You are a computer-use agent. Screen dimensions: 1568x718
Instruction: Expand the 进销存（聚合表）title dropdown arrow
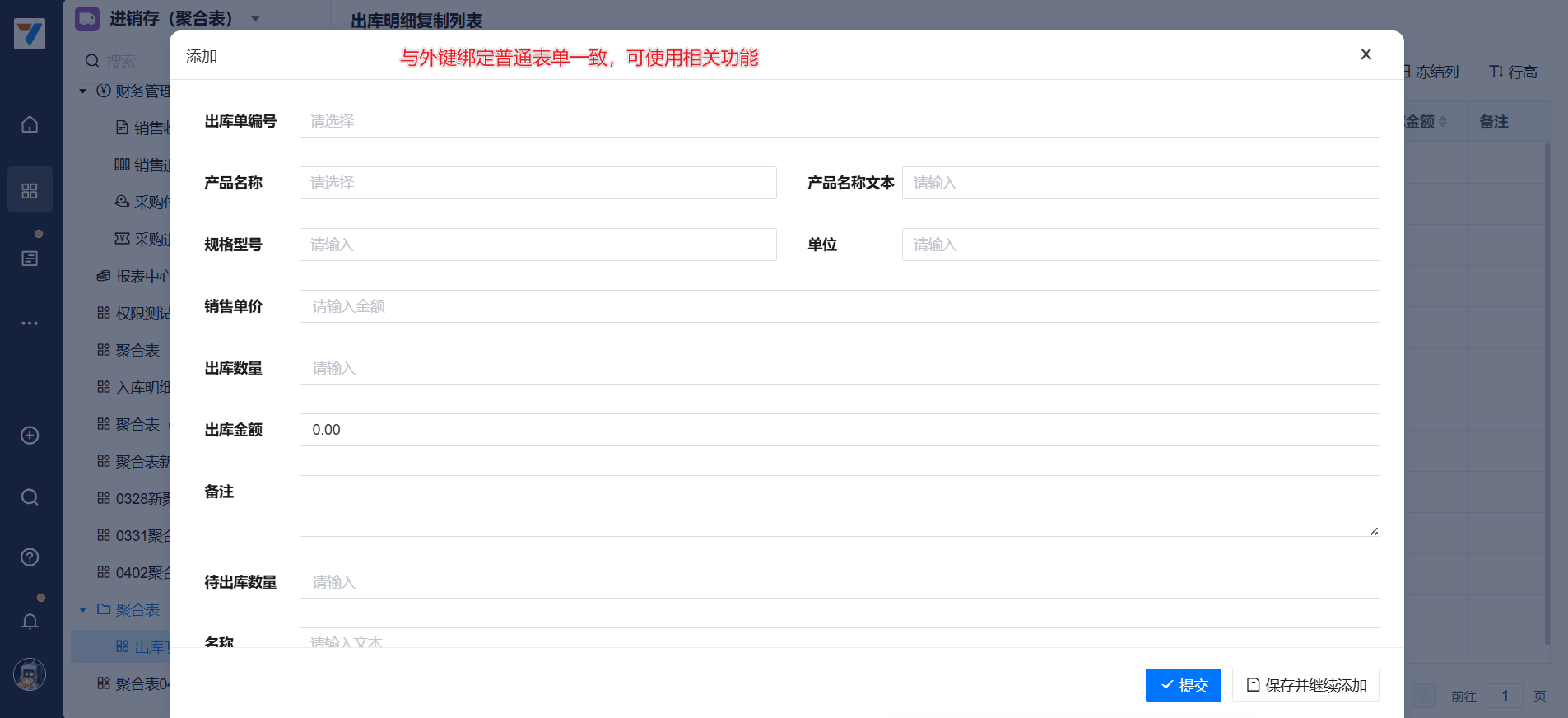255,19
